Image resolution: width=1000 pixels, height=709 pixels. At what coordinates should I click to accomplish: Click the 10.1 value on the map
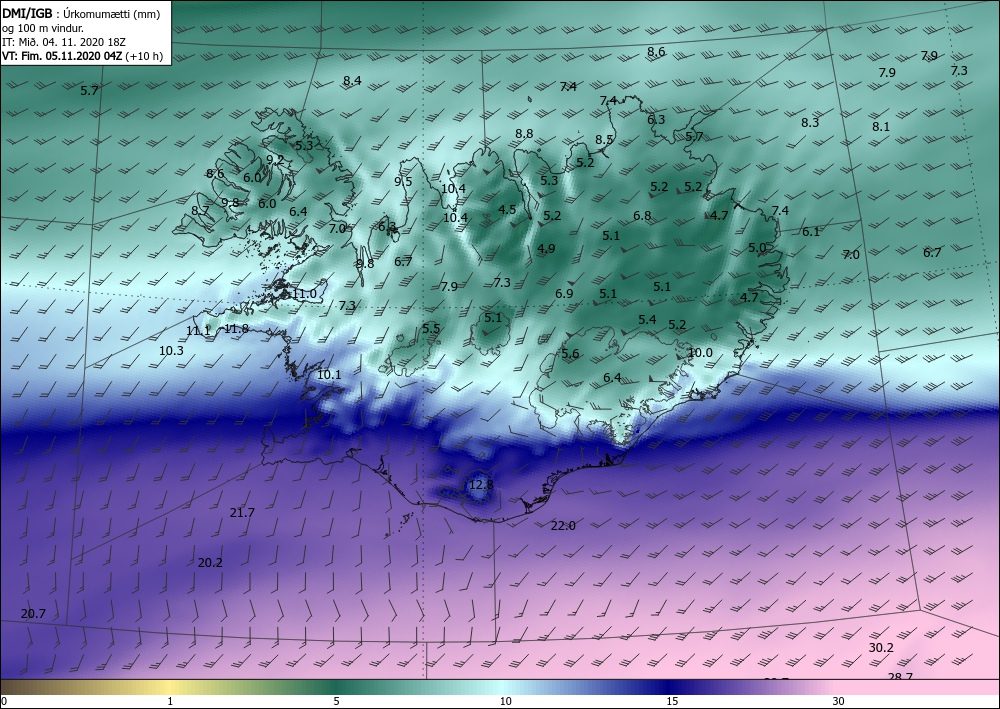pyautogui.click(x=329, y=374)
